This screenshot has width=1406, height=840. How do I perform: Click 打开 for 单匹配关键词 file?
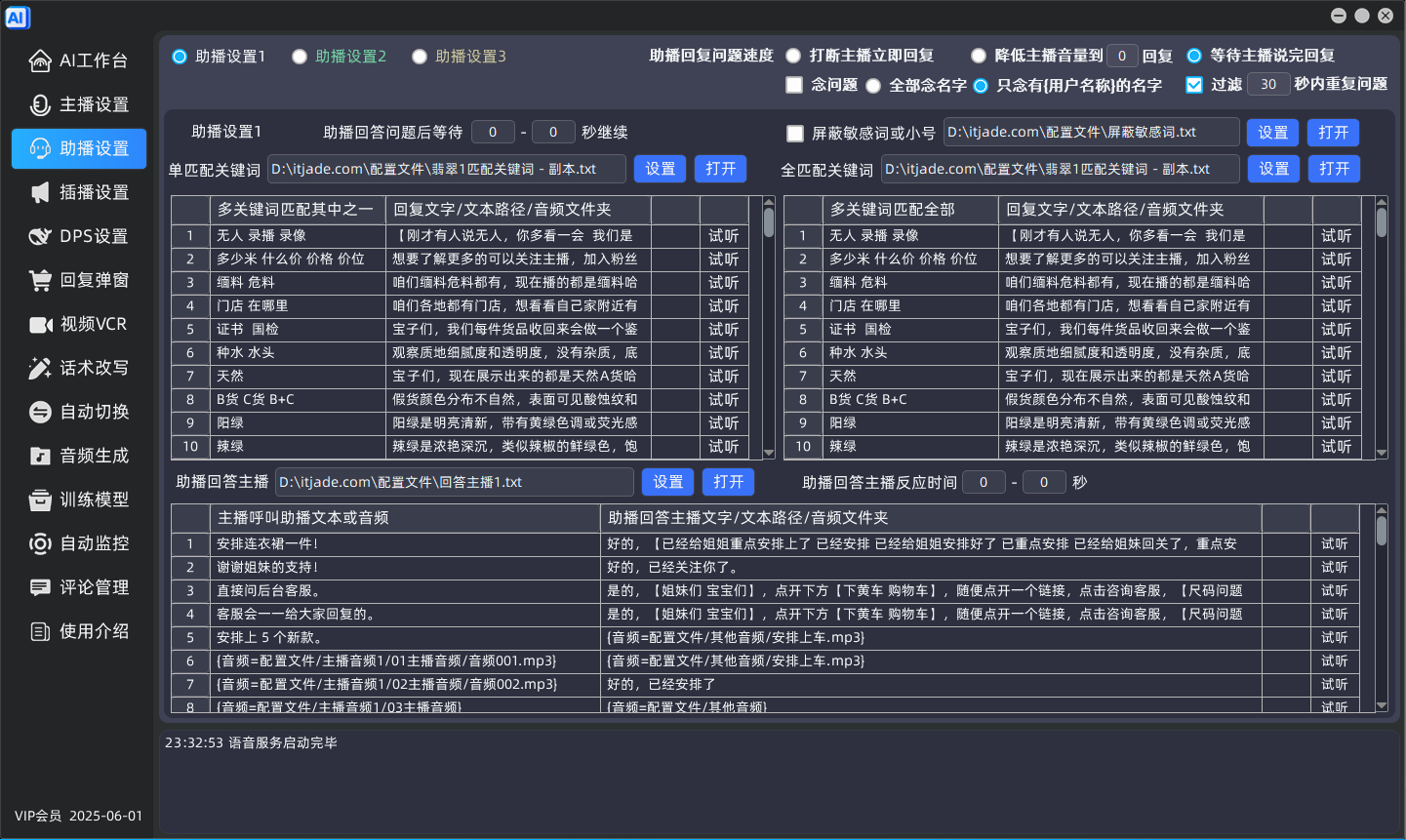point(721,169)
